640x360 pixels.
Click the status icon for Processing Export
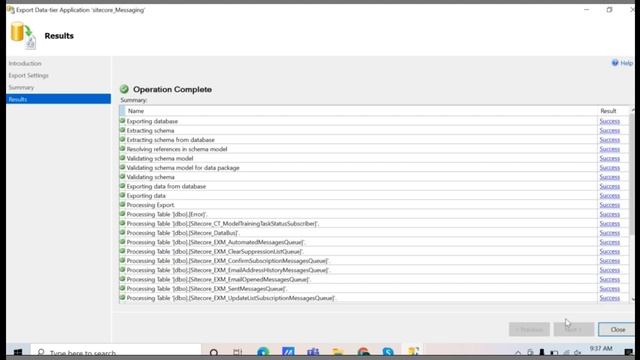pos(122,204)
